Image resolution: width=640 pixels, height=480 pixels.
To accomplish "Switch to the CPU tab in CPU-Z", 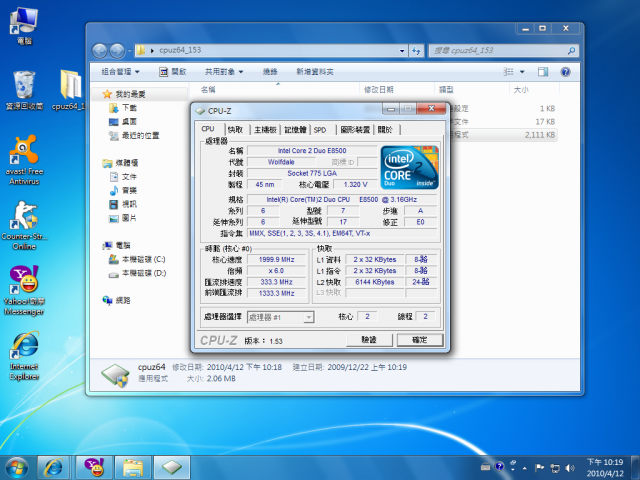I will 208,129.
